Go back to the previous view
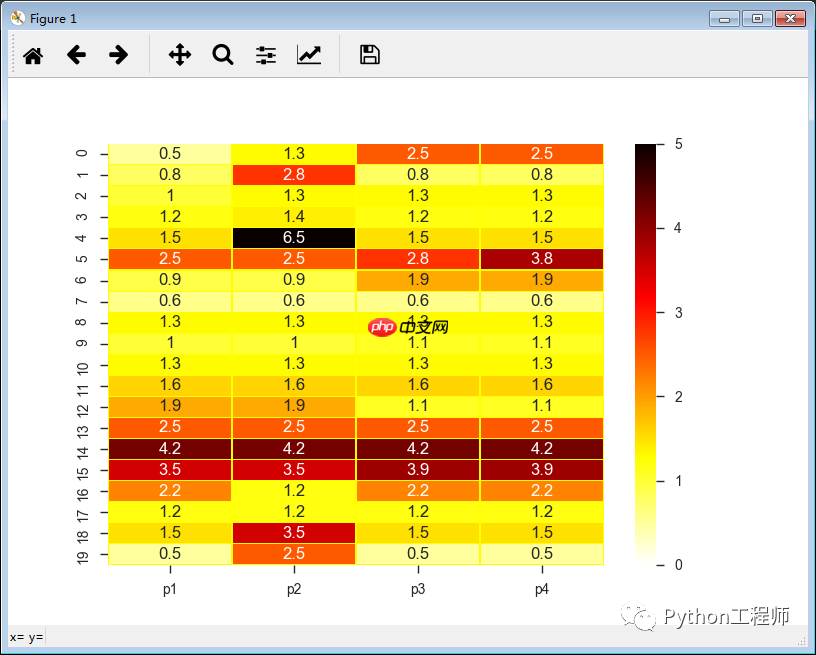 click(x=76, y=54)
